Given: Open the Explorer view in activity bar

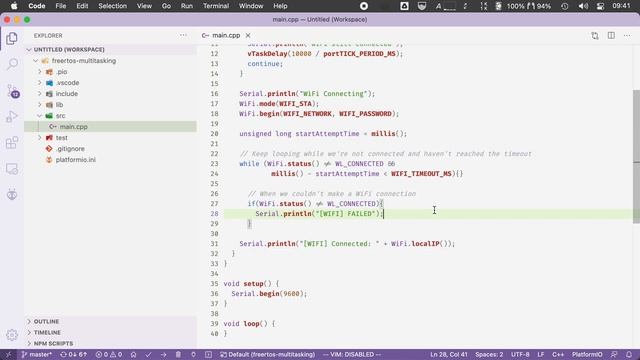Looking at the screenshot, I should [x=12, y=38].
